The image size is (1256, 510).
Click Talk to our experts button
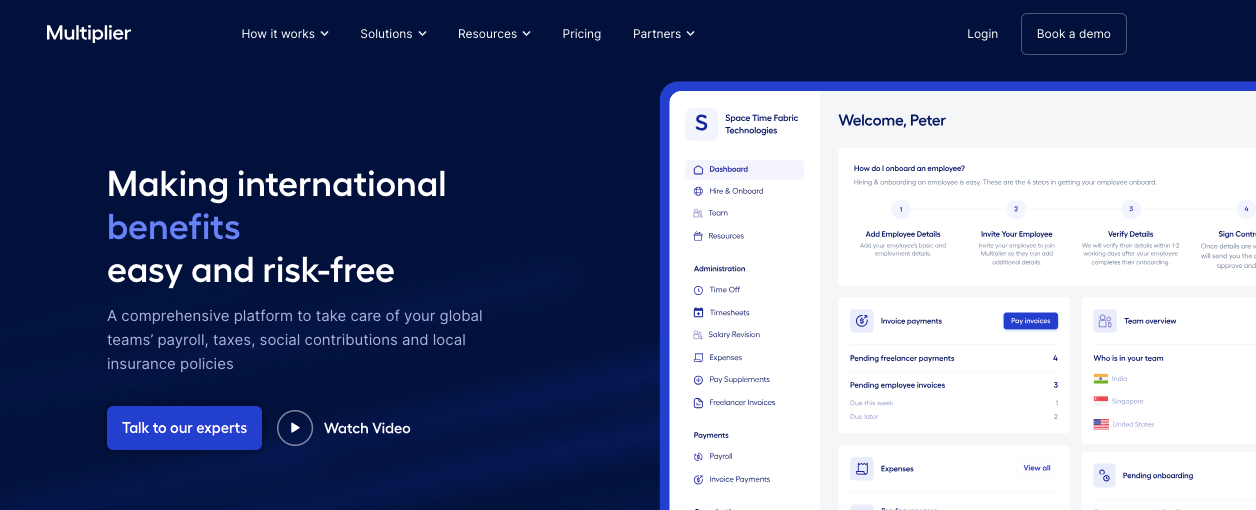pyautogui.click(x=184, y=428)
